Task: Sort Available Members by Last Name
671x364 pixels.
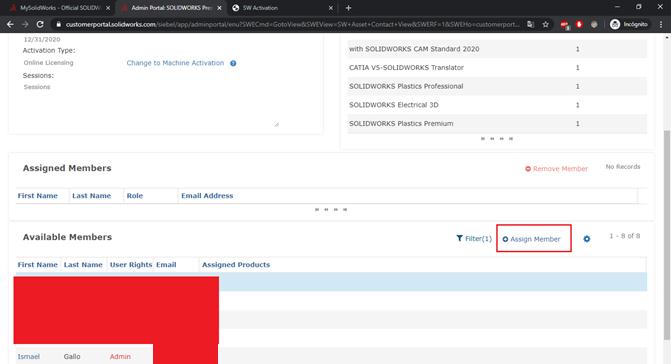Action: coord(83,264)
